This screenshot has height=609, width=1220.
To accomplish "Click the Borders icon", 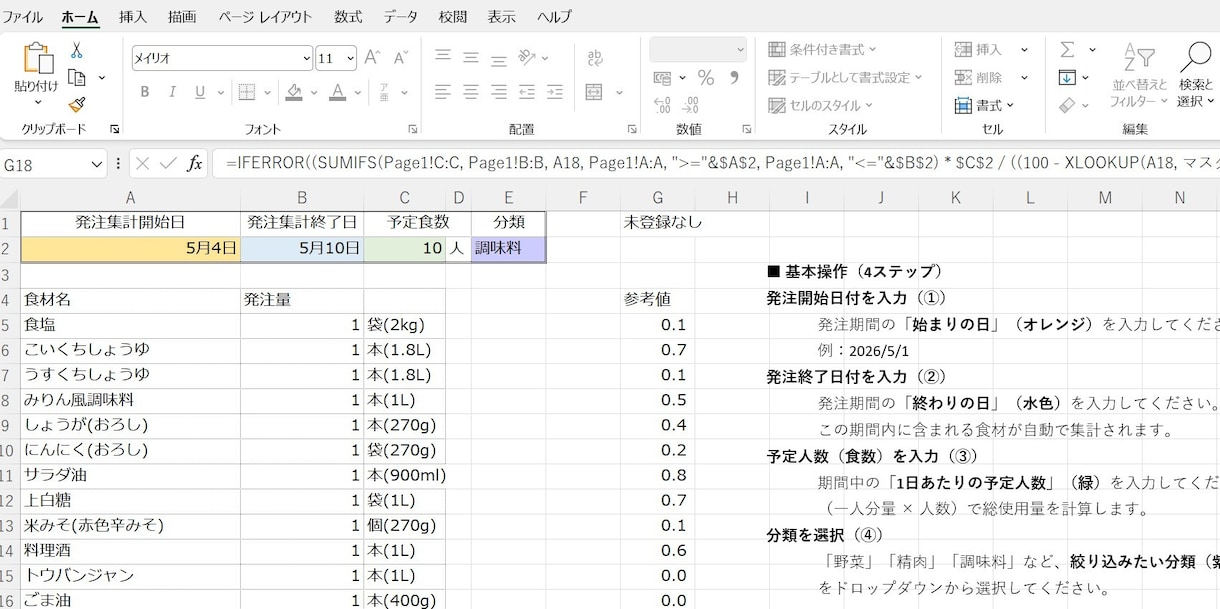I will click(247, 92).
